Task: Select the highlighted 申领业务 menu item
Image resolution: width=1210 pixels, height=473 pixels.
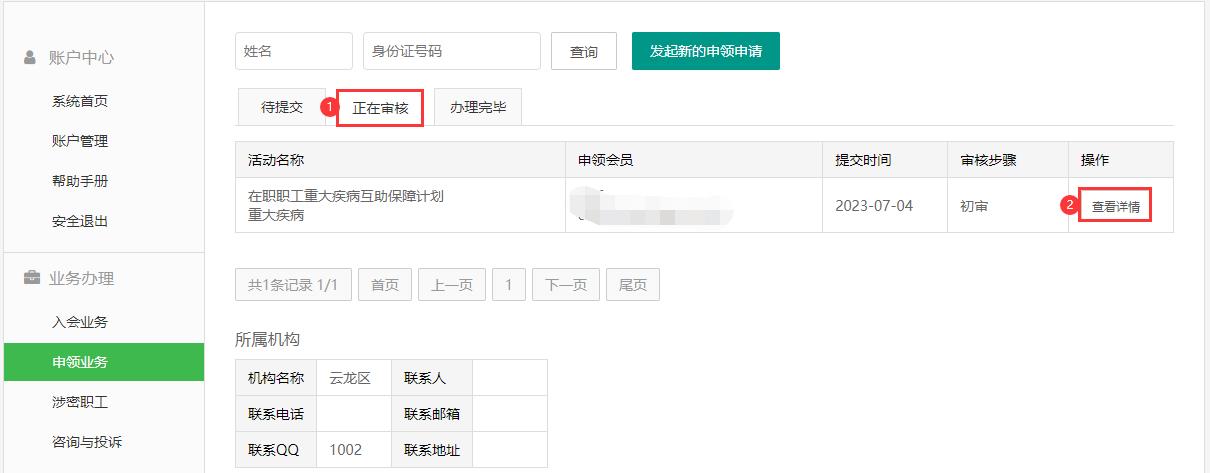Action: [x=104, y=362]
